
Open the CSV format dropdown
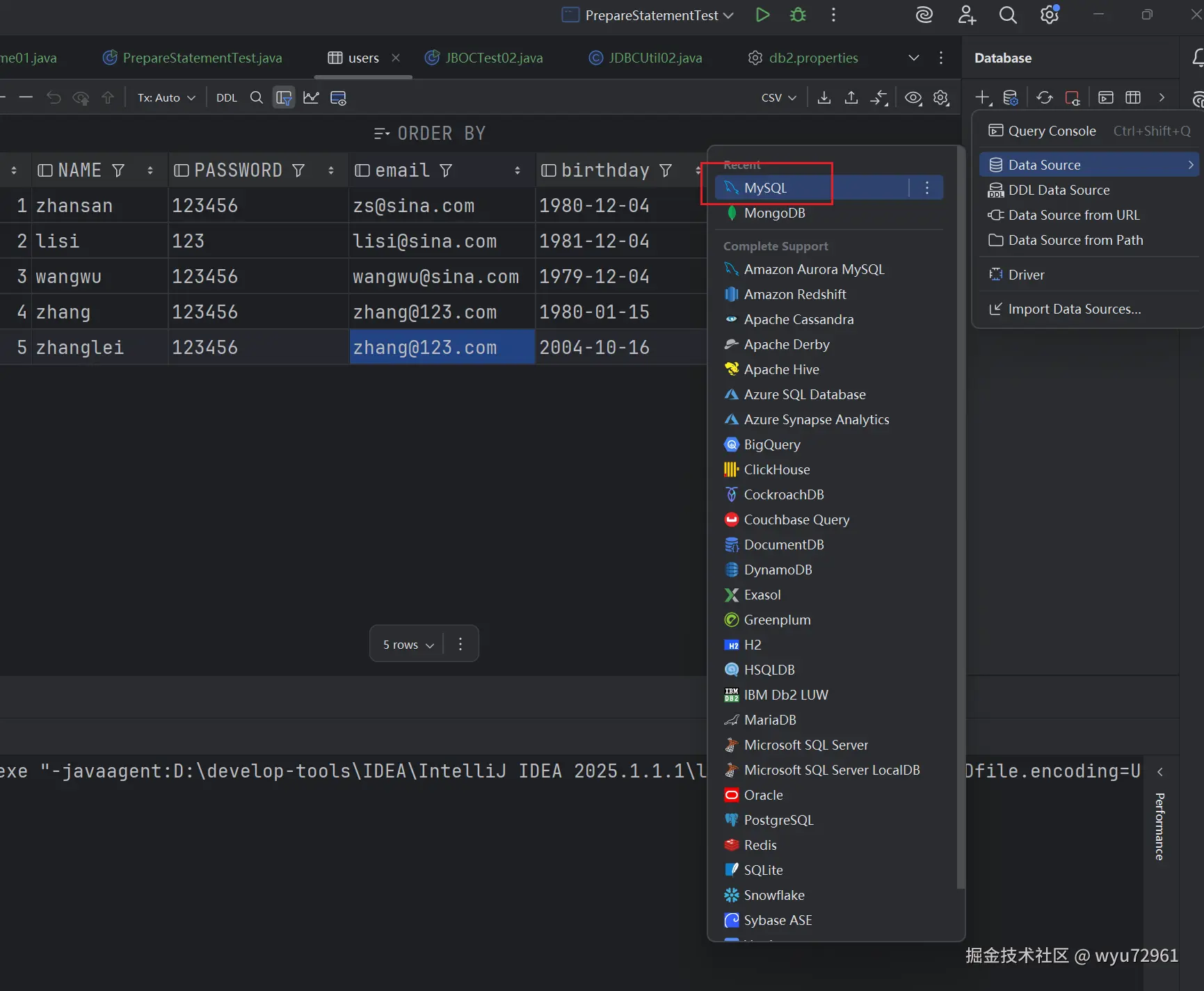tap(778, 98)
